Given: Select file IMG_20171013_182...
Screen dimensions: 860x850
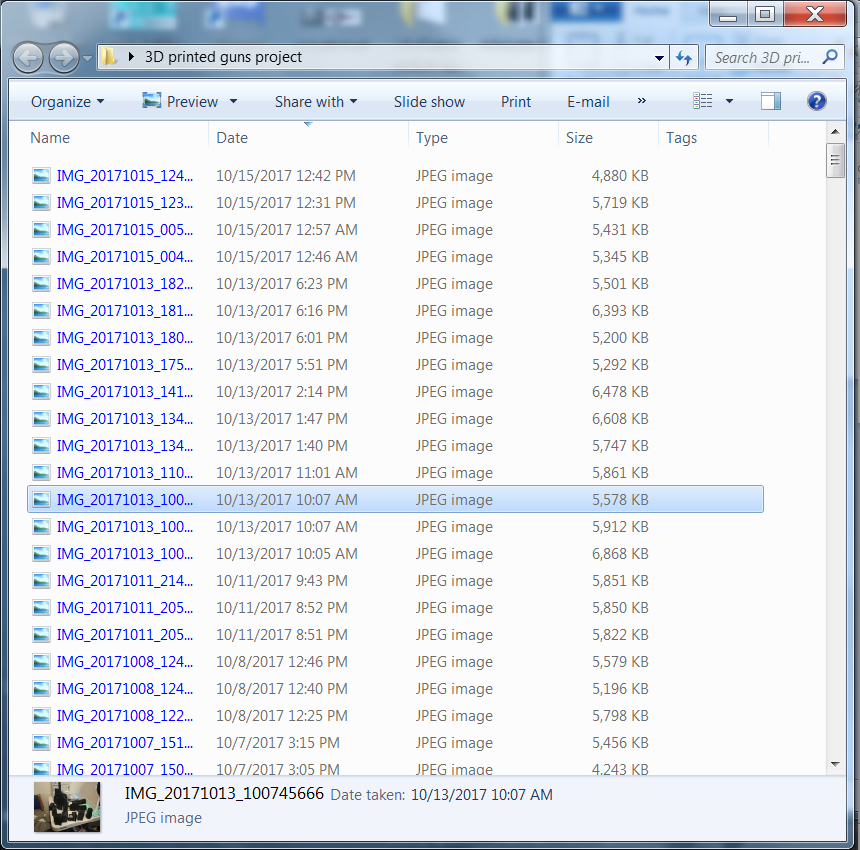Looking at the screenshot, I should 395,284.
